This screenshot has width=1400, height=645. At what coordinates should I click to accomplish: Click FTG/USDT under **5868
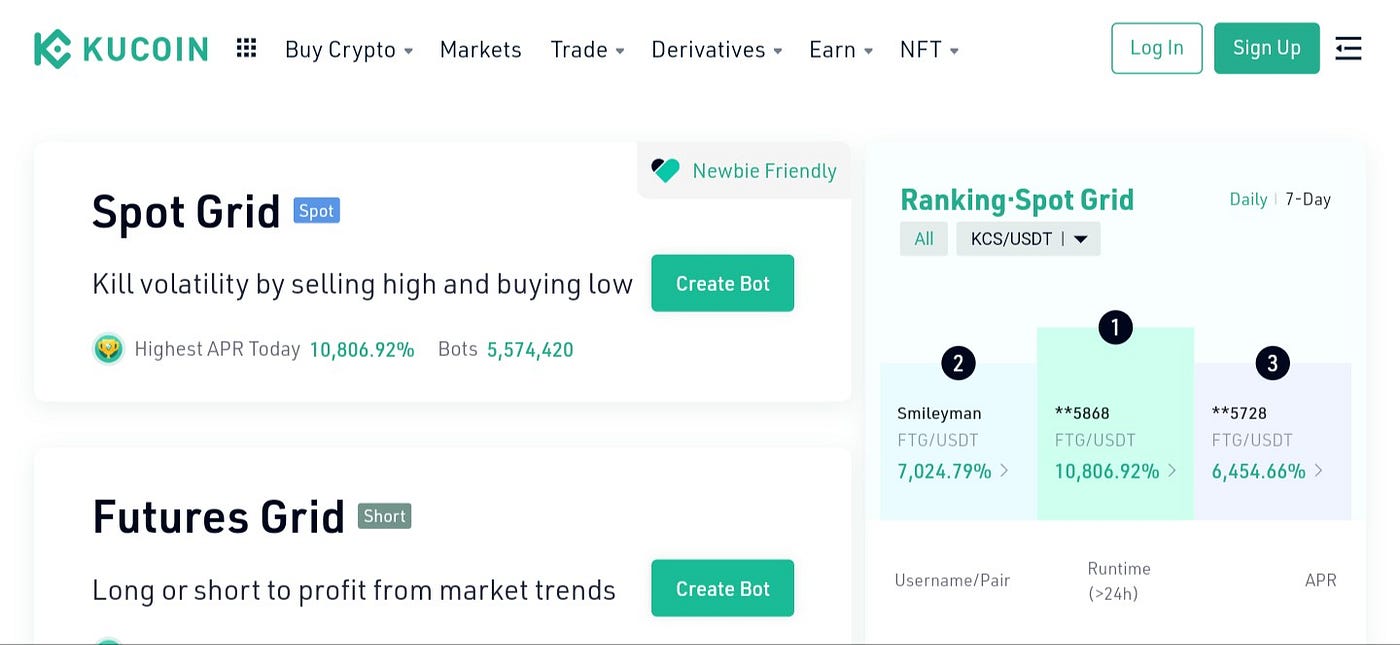pyautogui.click(x=1095, y=440)
